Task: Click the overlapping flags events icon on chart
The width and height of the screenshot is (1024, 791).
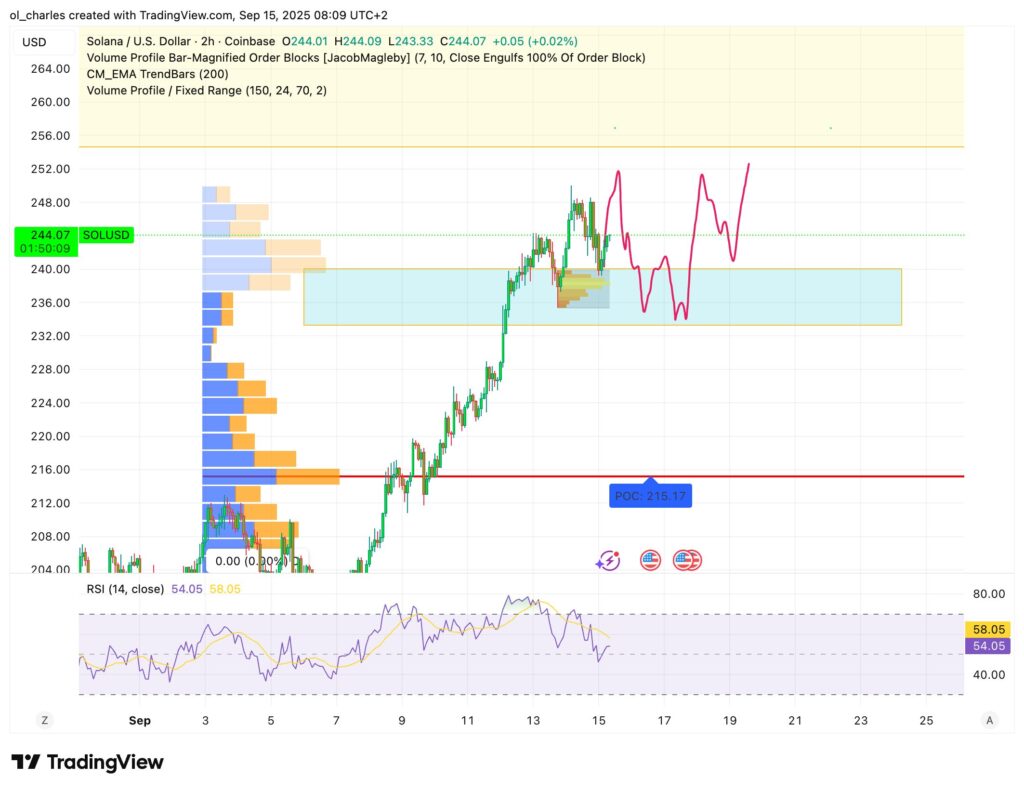Action: (x=688, y=560)
